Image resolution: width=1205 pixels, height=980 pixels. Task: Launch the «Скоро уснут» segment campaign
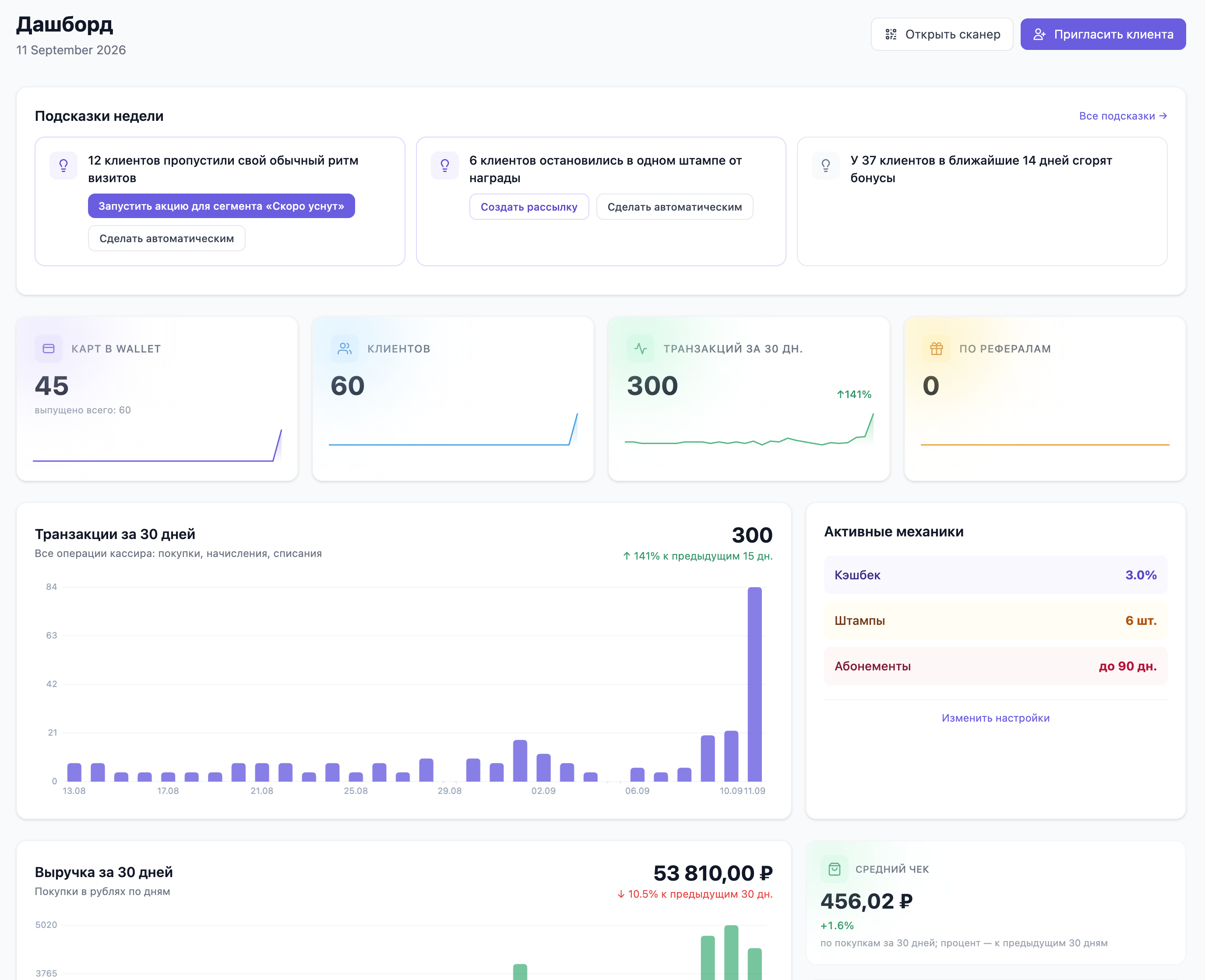coord(221,206)
